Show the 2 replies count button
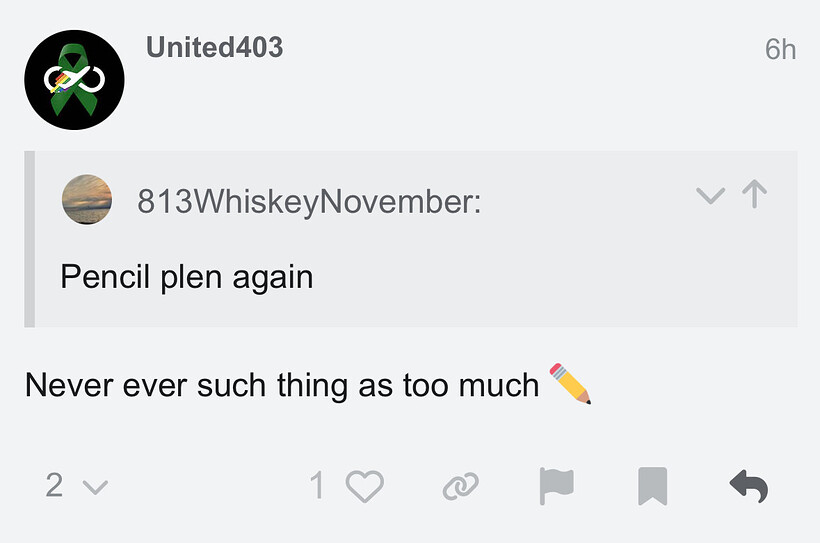Screen dimensions: 820x543 tap(54, 485)
